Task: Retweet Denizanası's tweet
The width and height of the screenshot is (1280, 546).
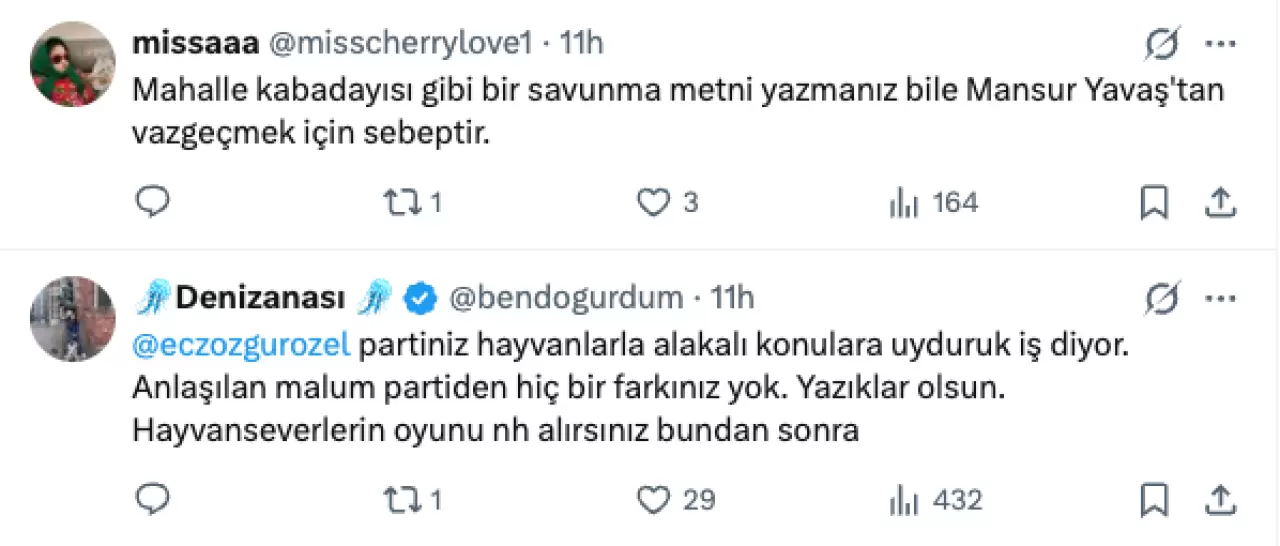Action: pos(401,499)
